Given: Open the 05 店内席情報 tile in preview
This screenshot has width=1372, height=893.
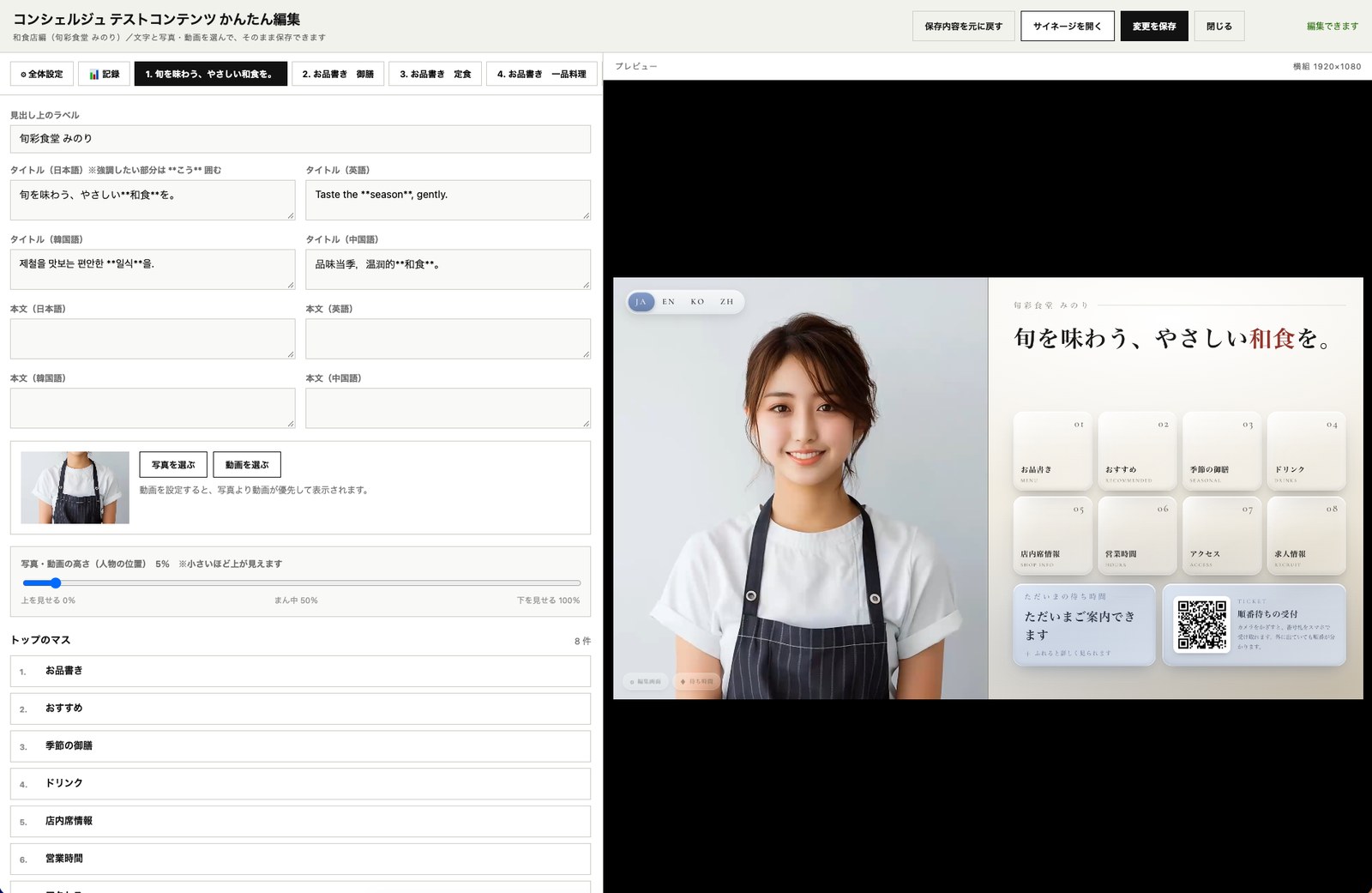Looking at the screenshot, I should (1052, 535).
